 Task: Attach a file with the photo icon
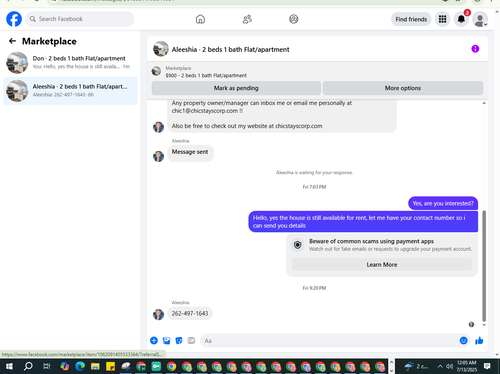(x=166, y=340)
